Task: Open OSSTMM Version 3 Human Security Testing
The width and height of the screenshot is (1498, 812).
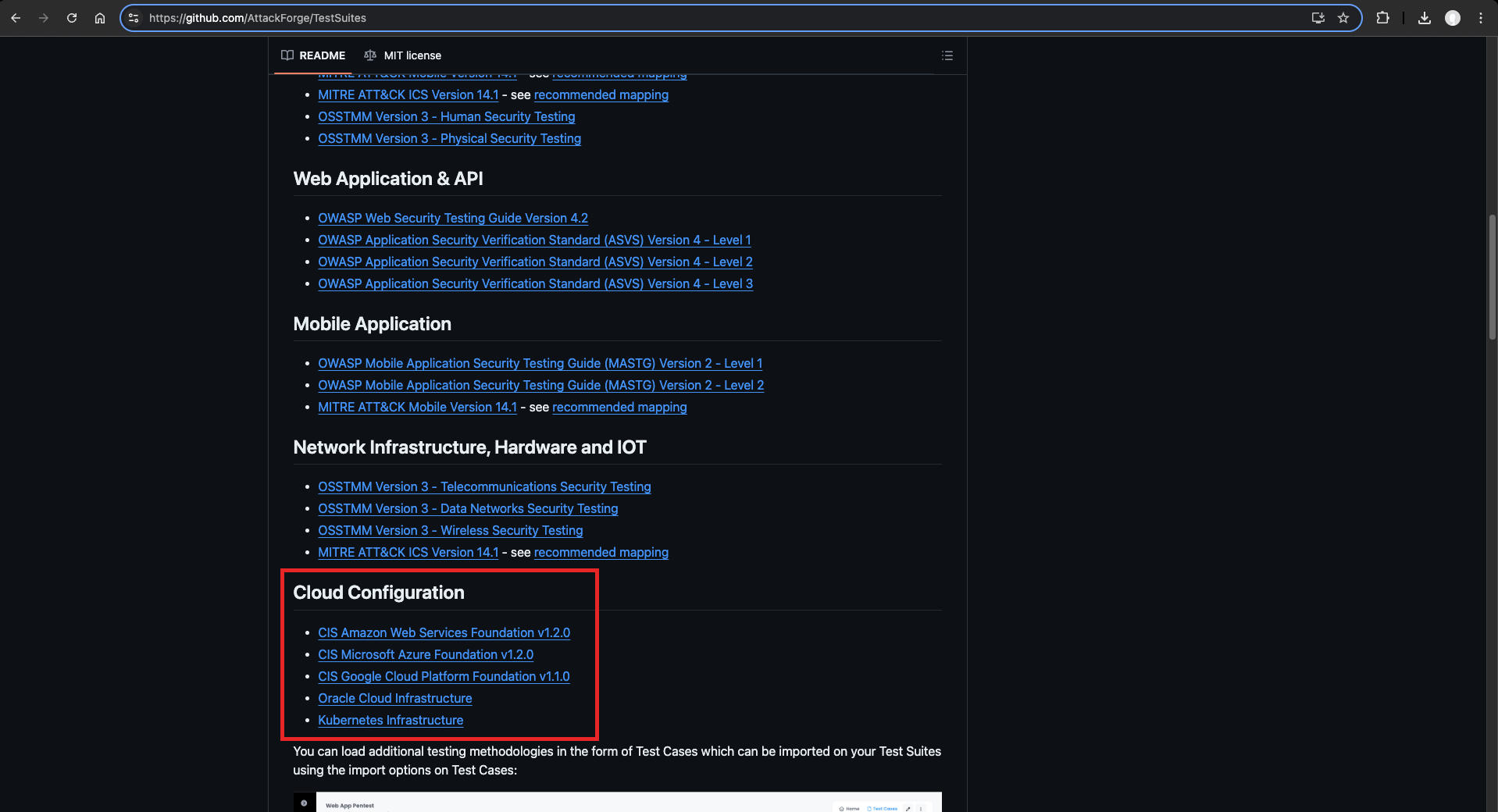Action: click(x=446, y=116)
